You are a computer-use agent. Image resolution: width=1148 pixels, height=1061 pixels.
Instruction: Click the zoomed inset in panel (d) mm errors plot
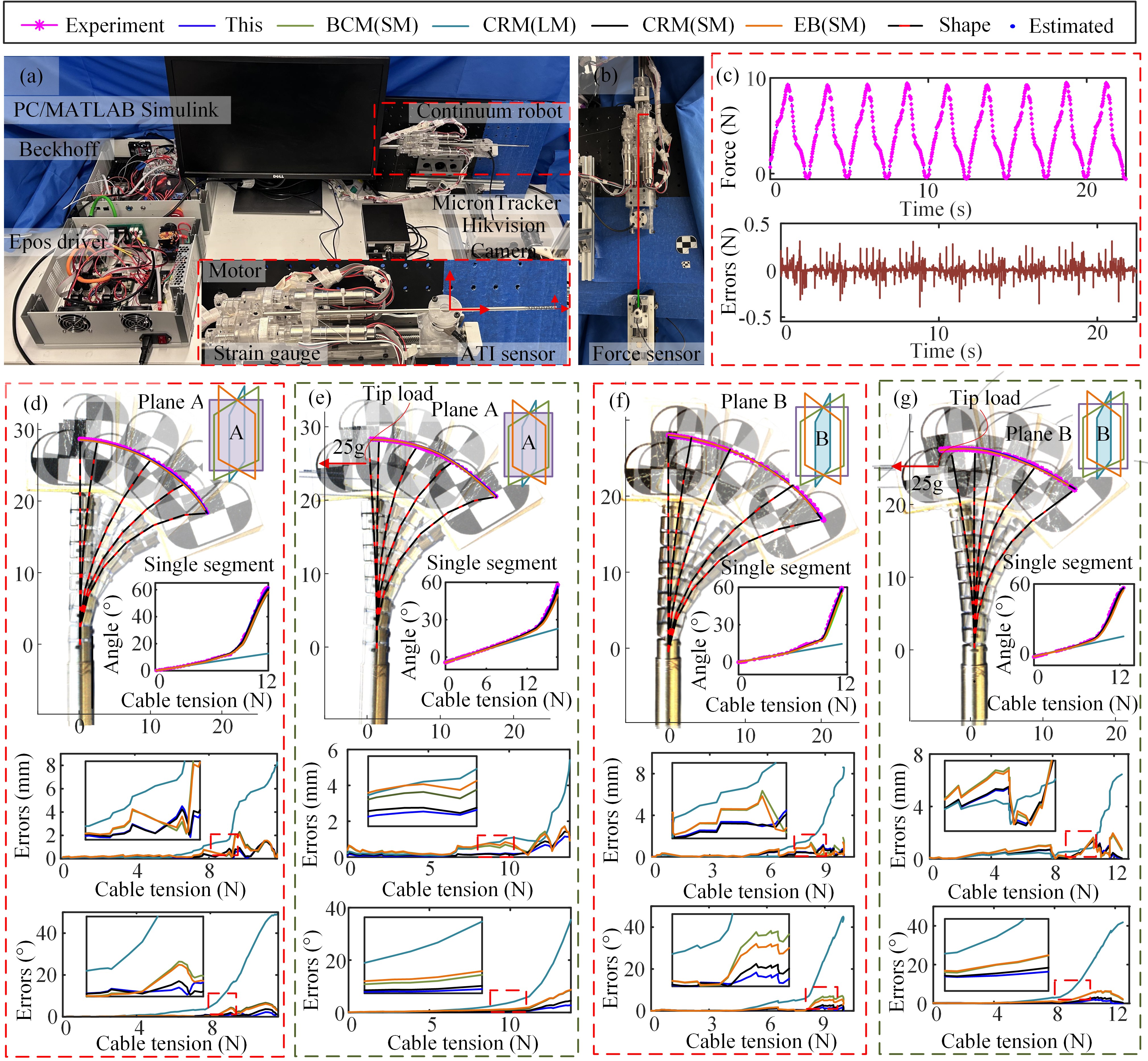pos(142,801)
